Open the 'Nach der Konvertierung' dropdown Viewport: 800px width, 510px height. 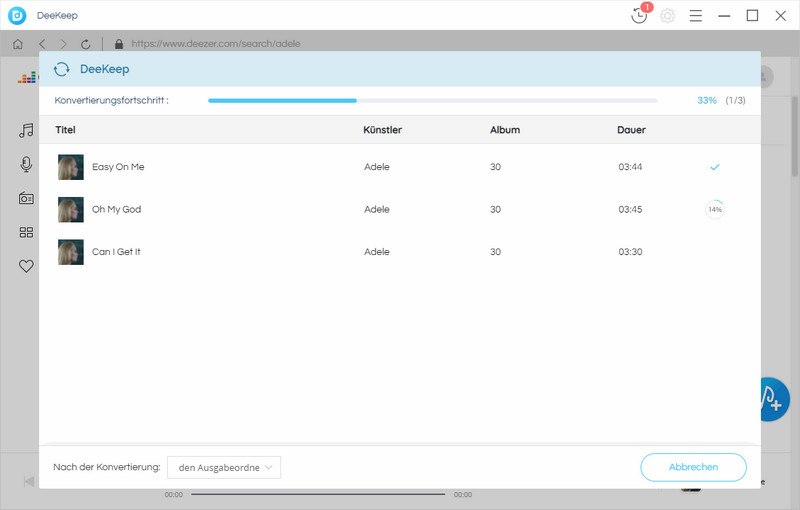coord(224,467)
